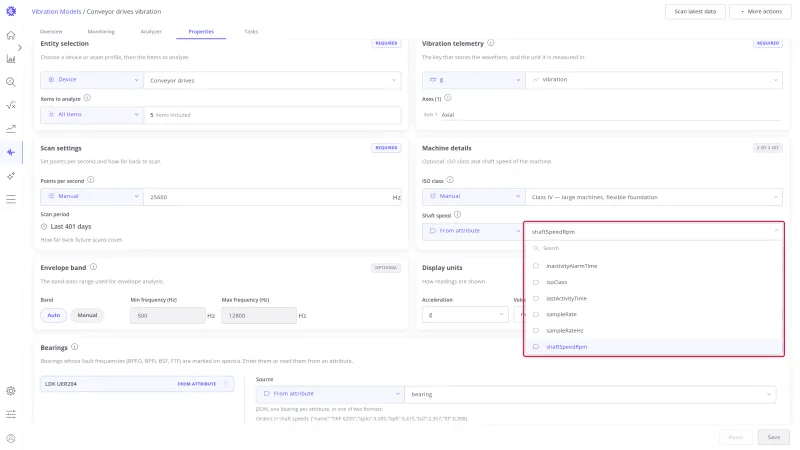The image size is (800, 450).
Task: Click the Min frequency 500 field
Action: (x=168, y=315)
